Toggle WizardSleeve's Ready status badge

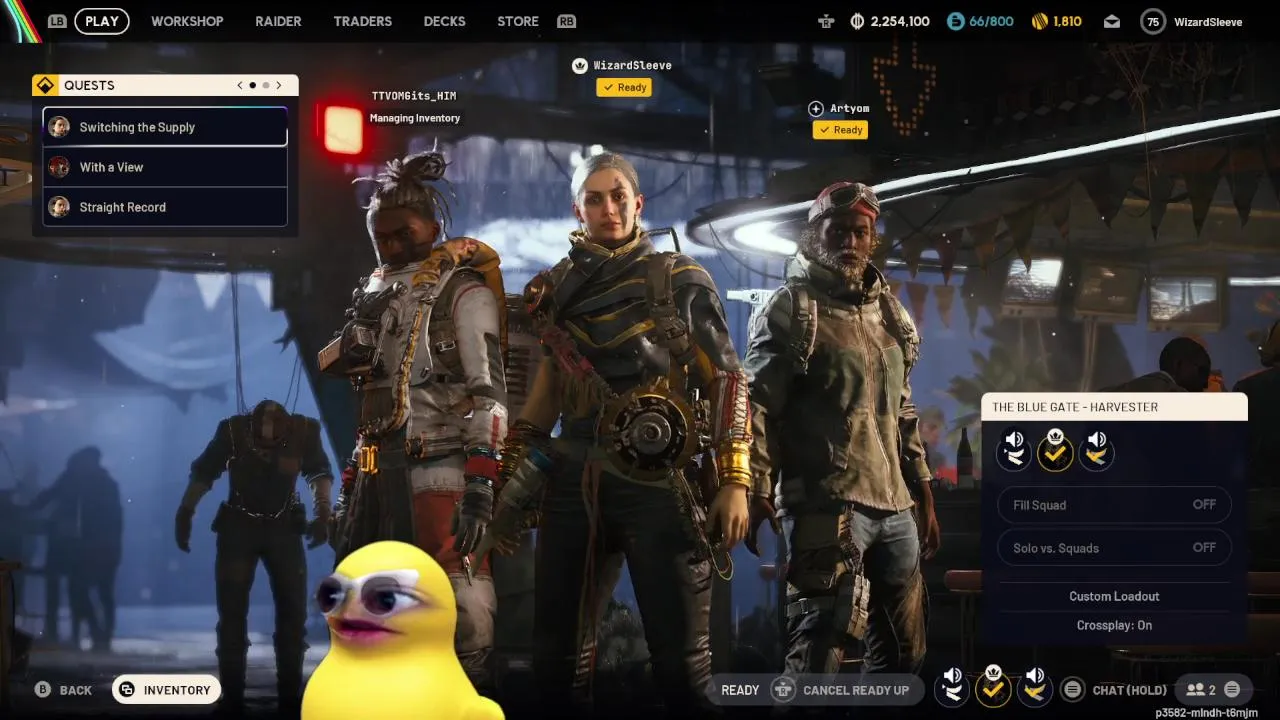624,87
